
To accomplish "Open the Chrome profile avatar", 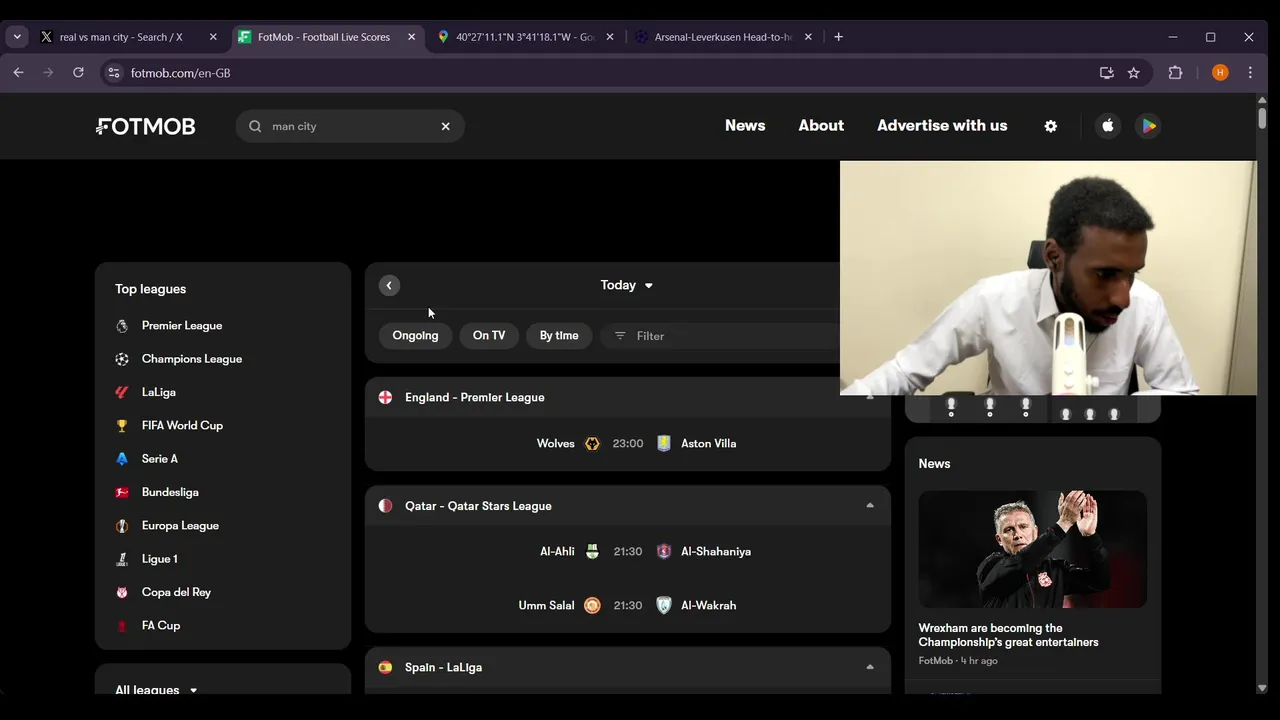I will [1220, 73].
